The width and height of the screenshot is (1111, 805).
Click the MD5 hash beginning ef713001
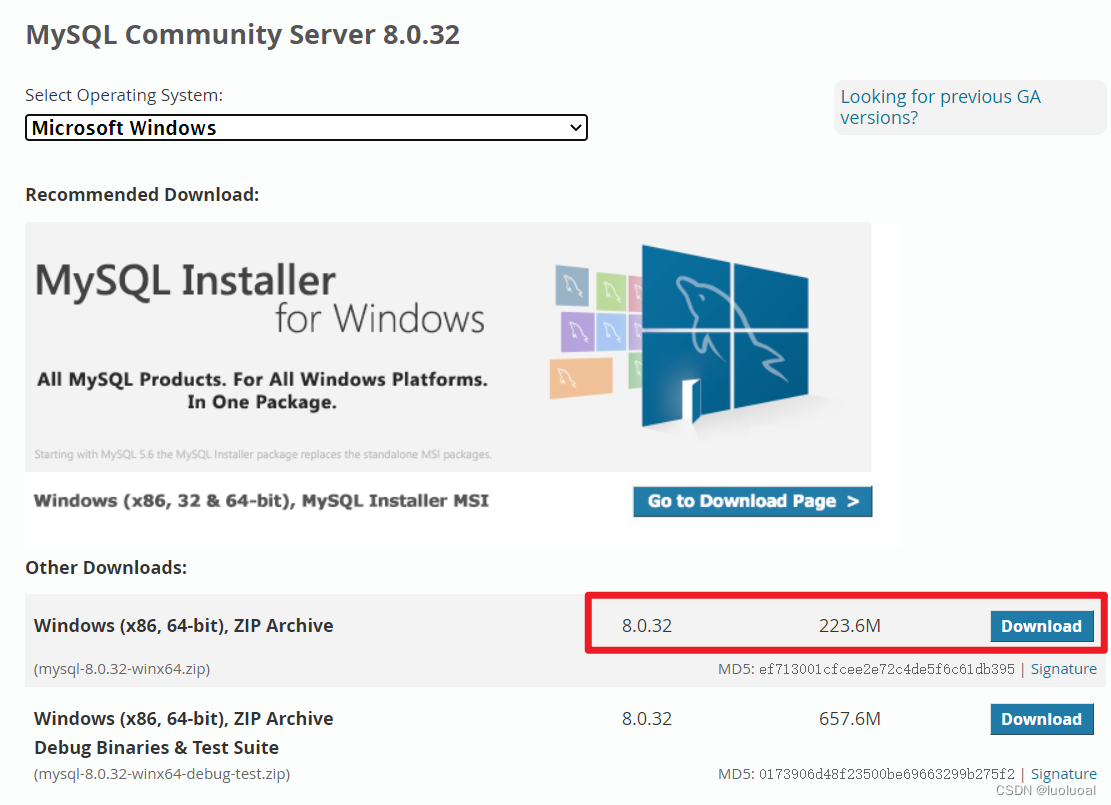(886, 669)
